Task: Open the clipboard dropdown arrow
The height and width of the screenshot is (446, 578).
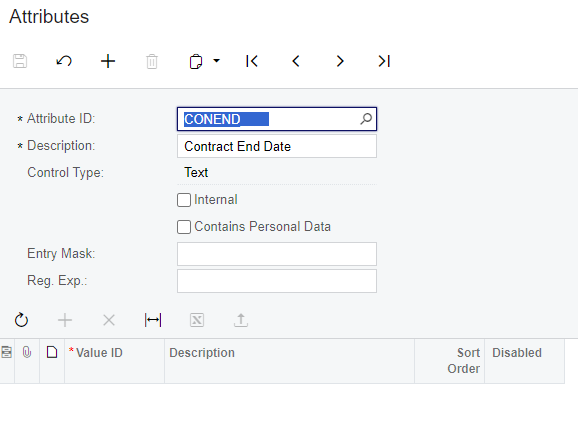Action: (x=217, y=60)
